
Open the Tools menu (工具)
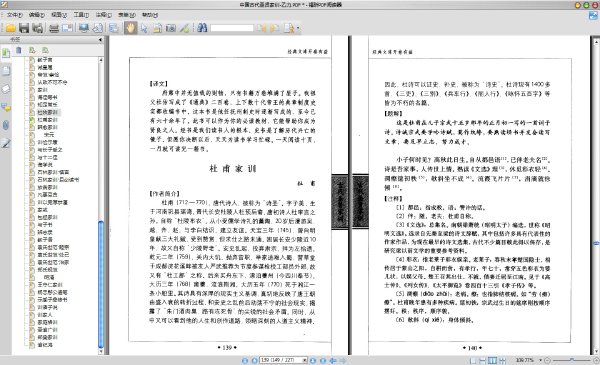coord(81,15)
